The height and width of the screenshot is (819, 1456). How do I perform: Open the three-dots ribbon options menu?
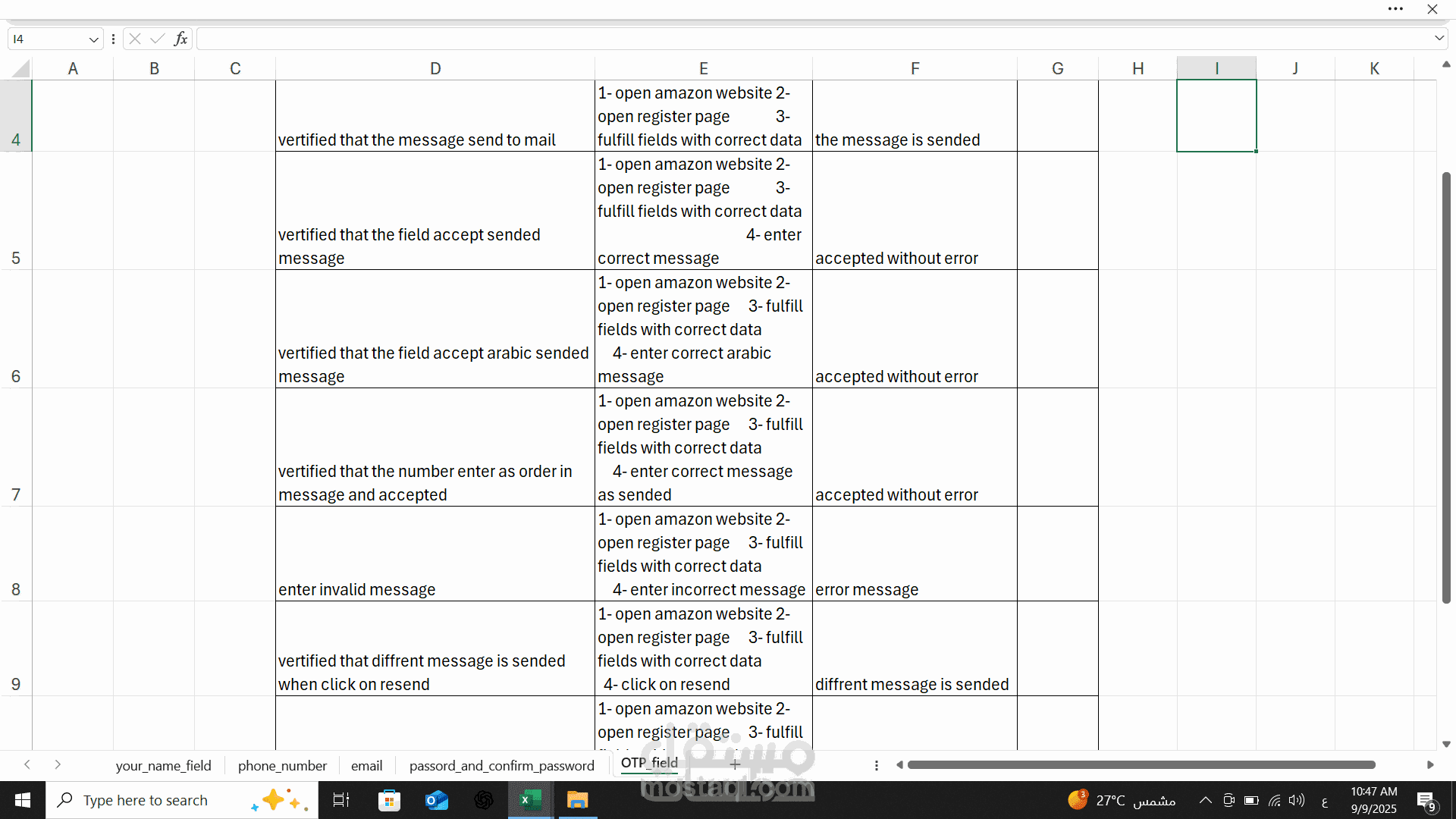pyautogui.click(x=1395, y=9)
